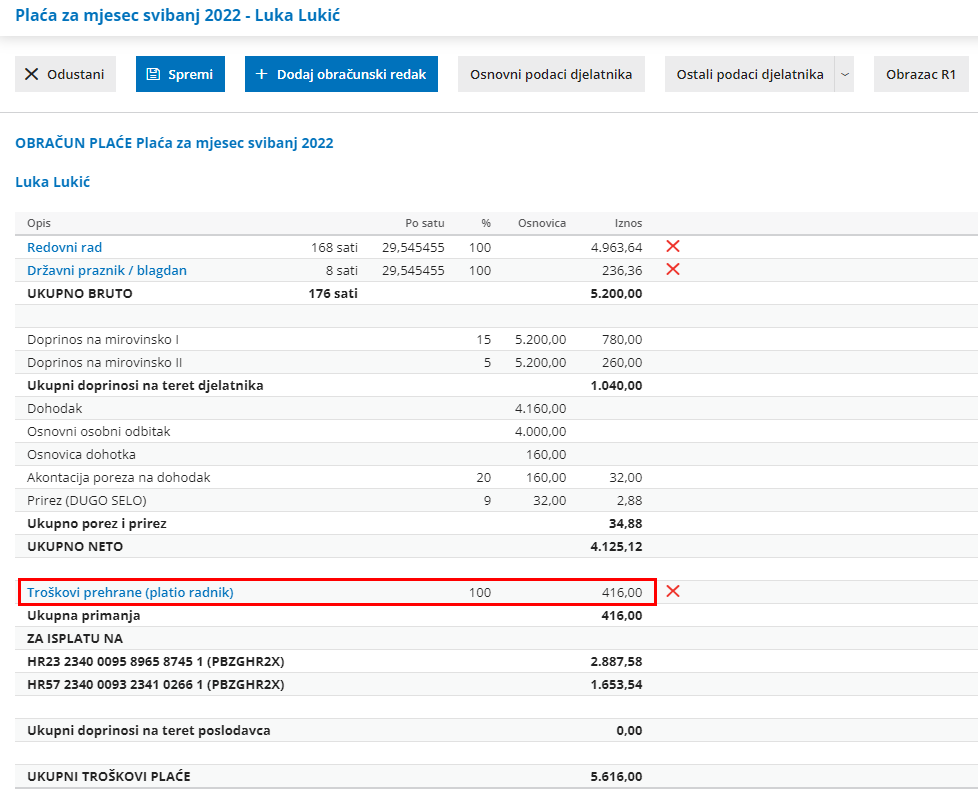Open the Redovni rad entry
Image resolution: width=978 pixels, height=796 pixels.
click(64, 247)
